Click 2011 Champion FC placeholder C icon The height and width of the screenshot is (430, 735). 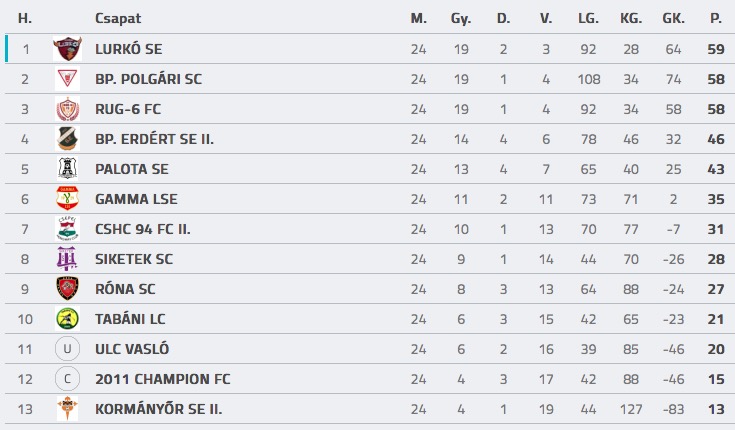[67, 379]
